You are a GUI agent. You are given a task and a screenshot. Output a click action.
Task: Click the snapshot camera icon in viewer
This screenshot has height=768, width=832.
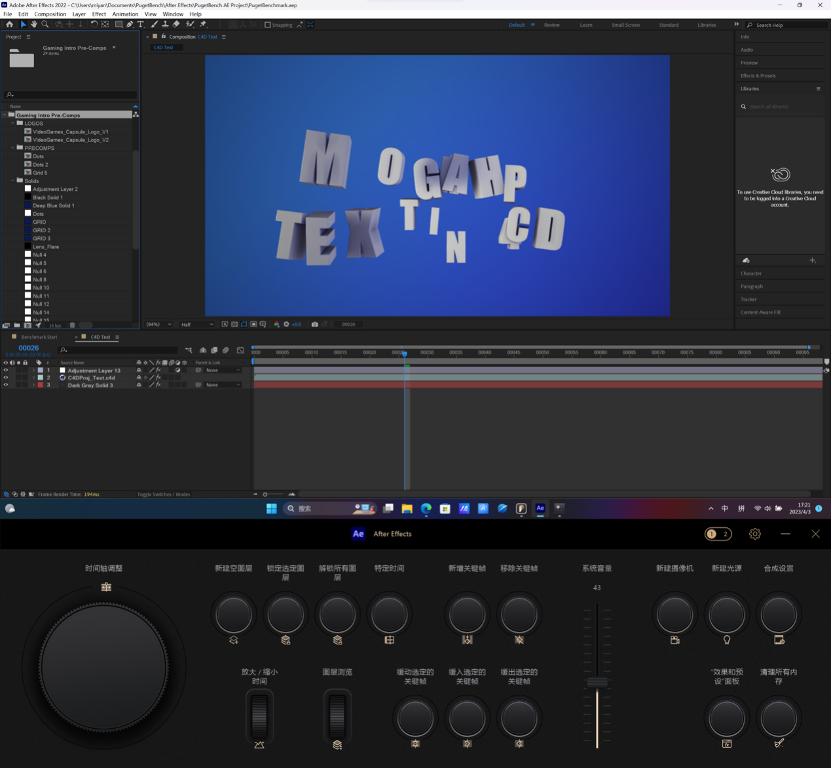[x=315, y=324]
